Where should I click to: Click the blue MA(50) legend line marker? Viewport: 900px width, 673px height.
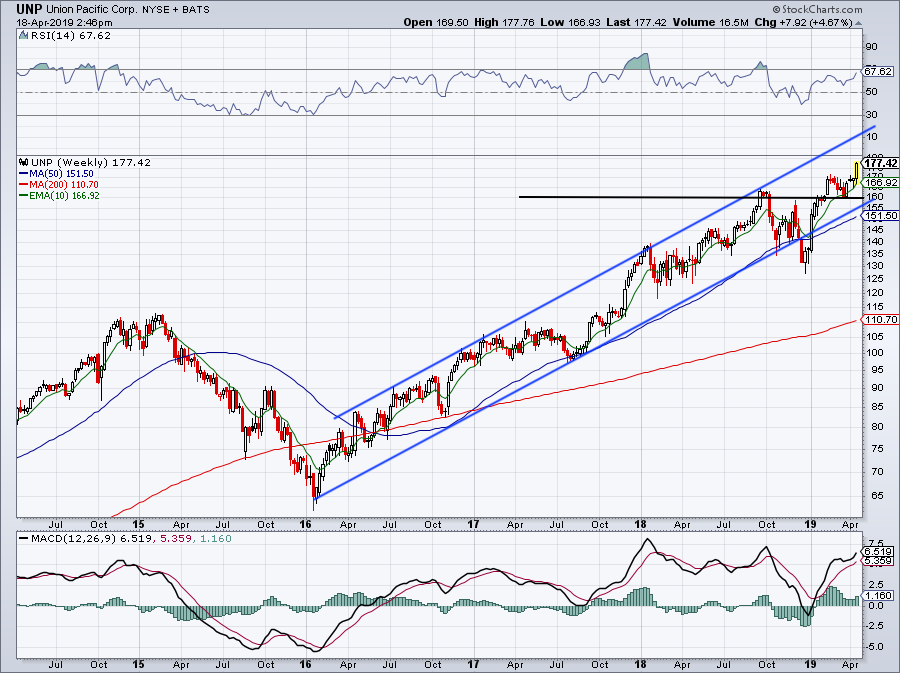pos(24,174)
